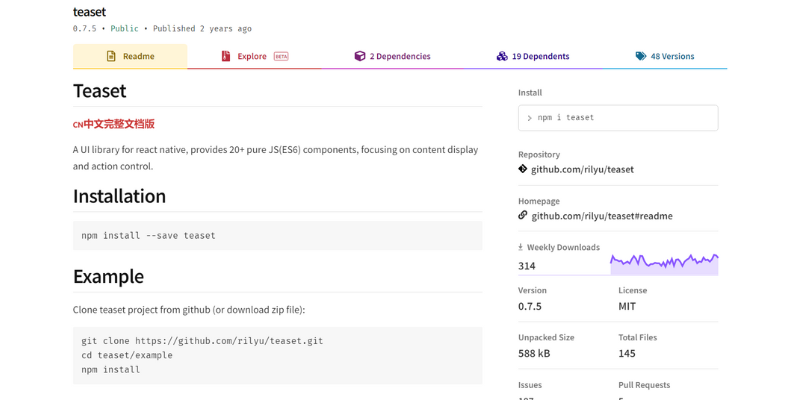Click the 'Public' package label
The width and height of the screenshot is (800, 400).
pos(124,29)
